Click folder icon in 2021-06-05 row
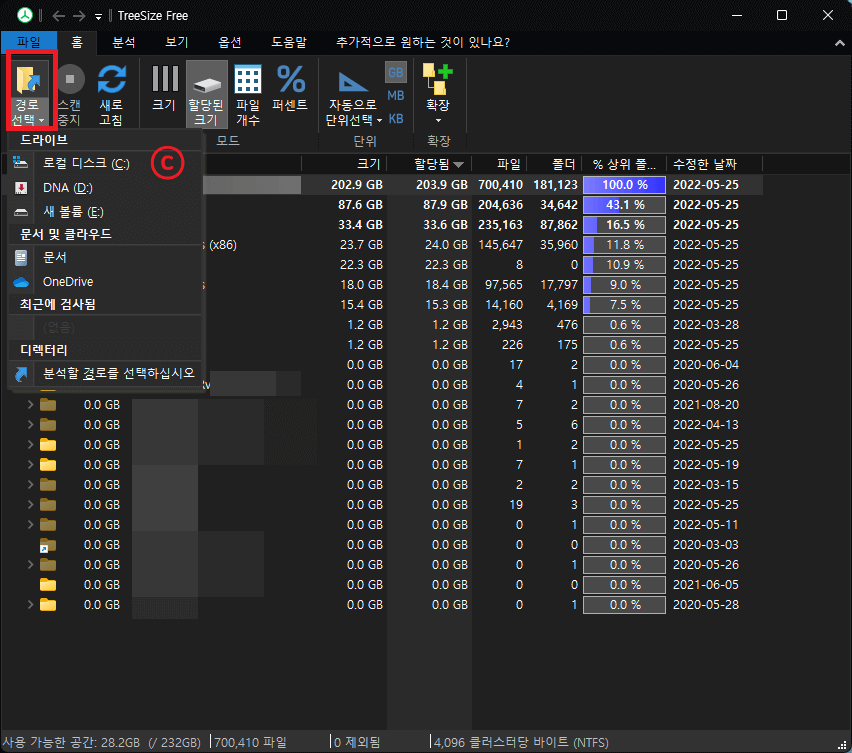Viewport: 852px width, 753px height. tap(48, 585)
